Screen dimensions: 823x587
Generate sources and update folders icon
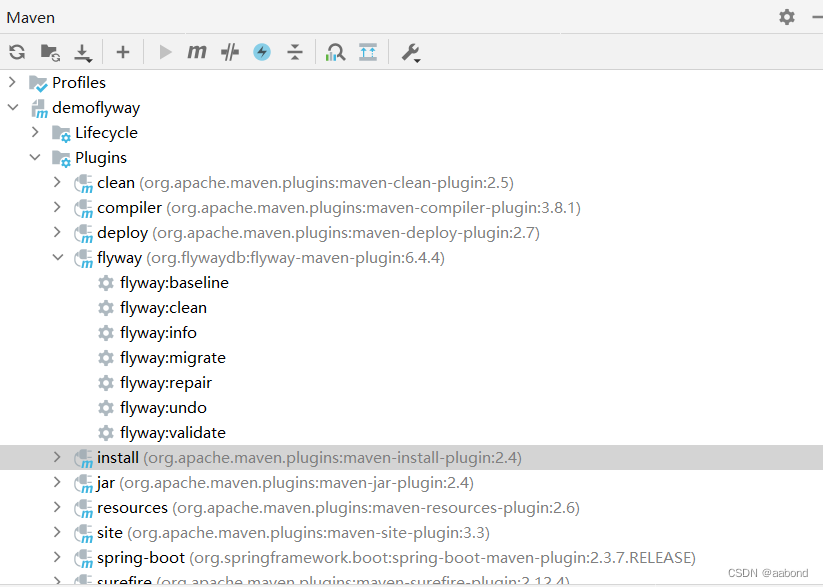click(x=50, y=52)
